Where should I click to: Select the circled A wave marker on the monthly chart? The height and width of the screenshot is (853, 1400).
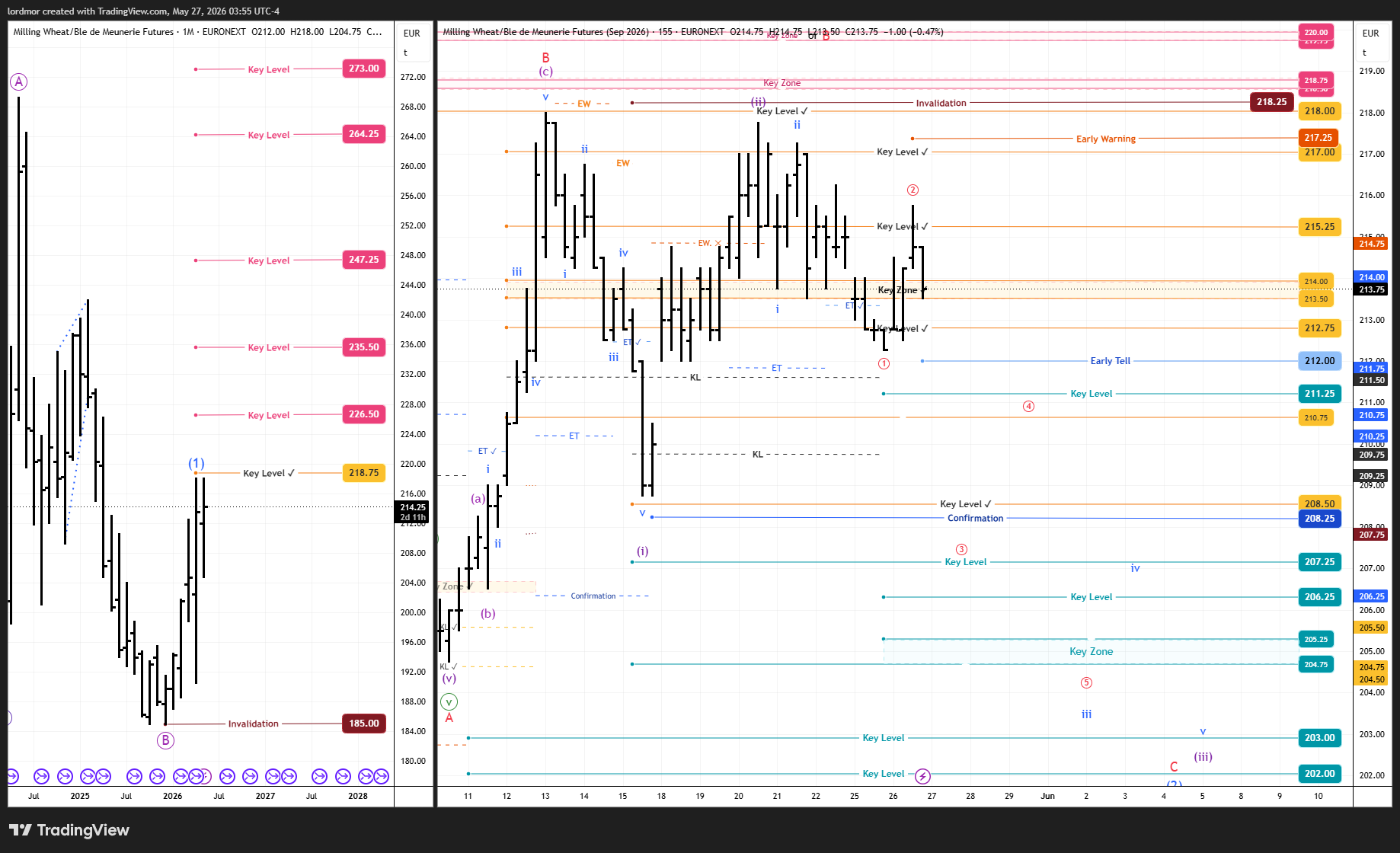pyautogui.click(x=19, y=81)
